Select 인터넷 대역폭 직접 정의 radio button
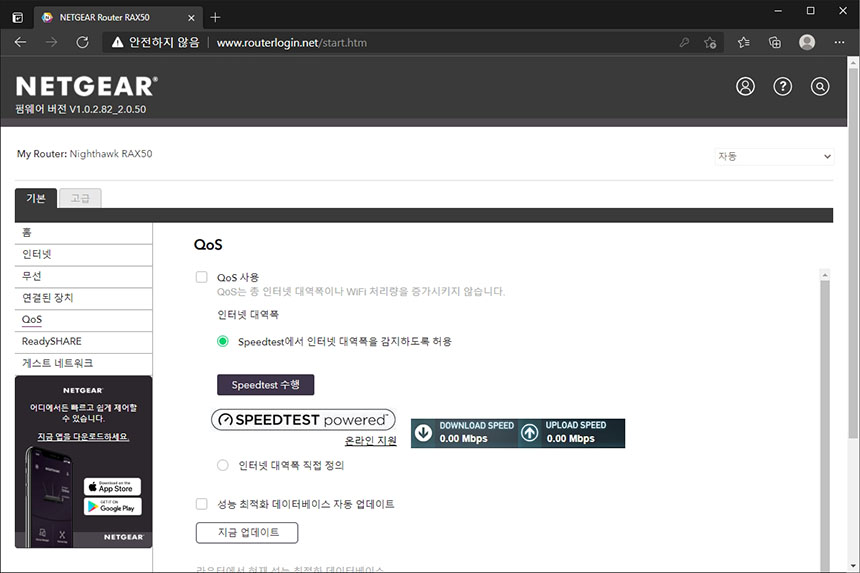This screenshot has width=860, height=573. (223, 465)
